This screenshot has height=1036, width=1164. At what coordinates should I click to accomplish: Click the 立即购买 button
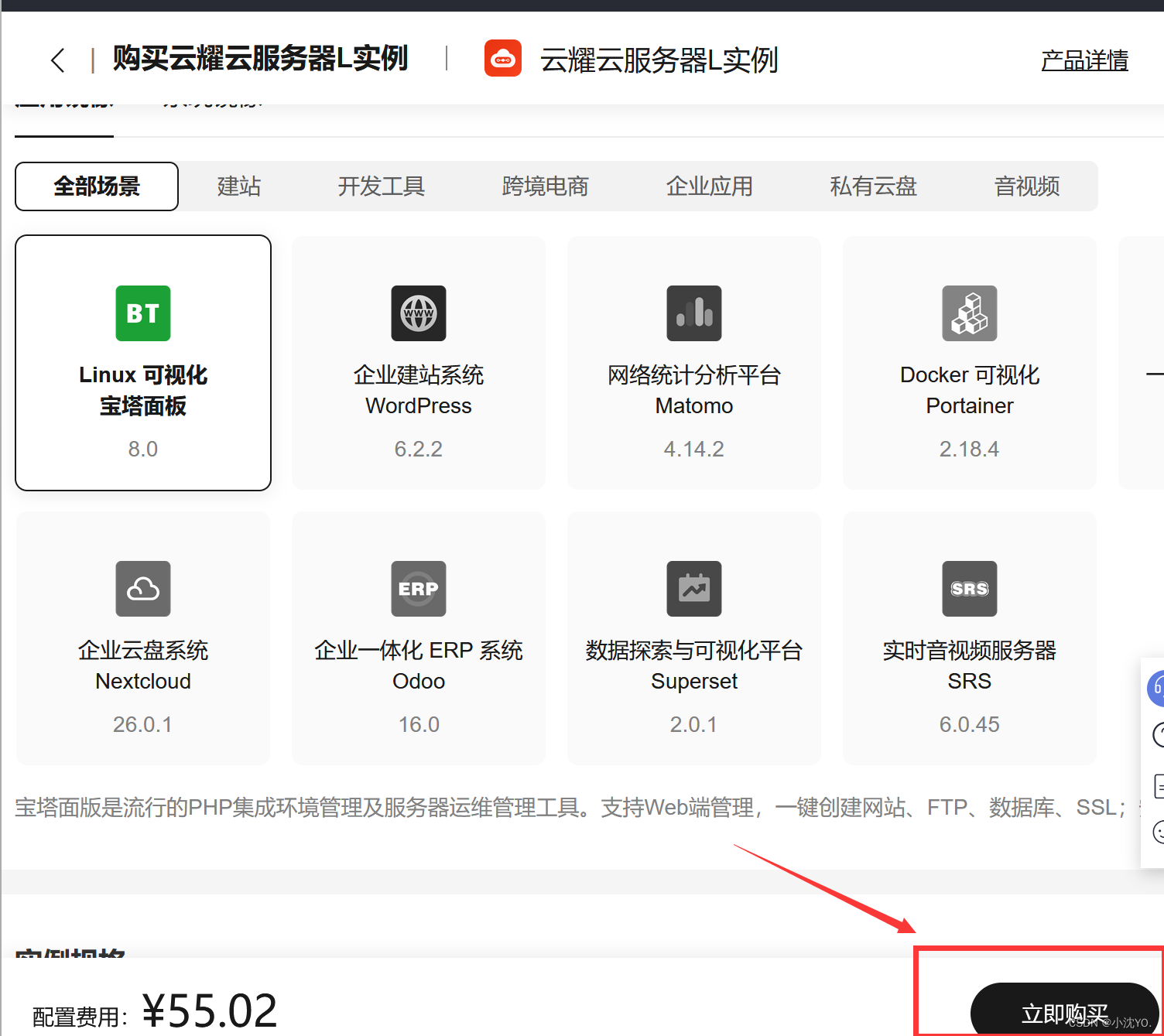coord(1065,1009)
